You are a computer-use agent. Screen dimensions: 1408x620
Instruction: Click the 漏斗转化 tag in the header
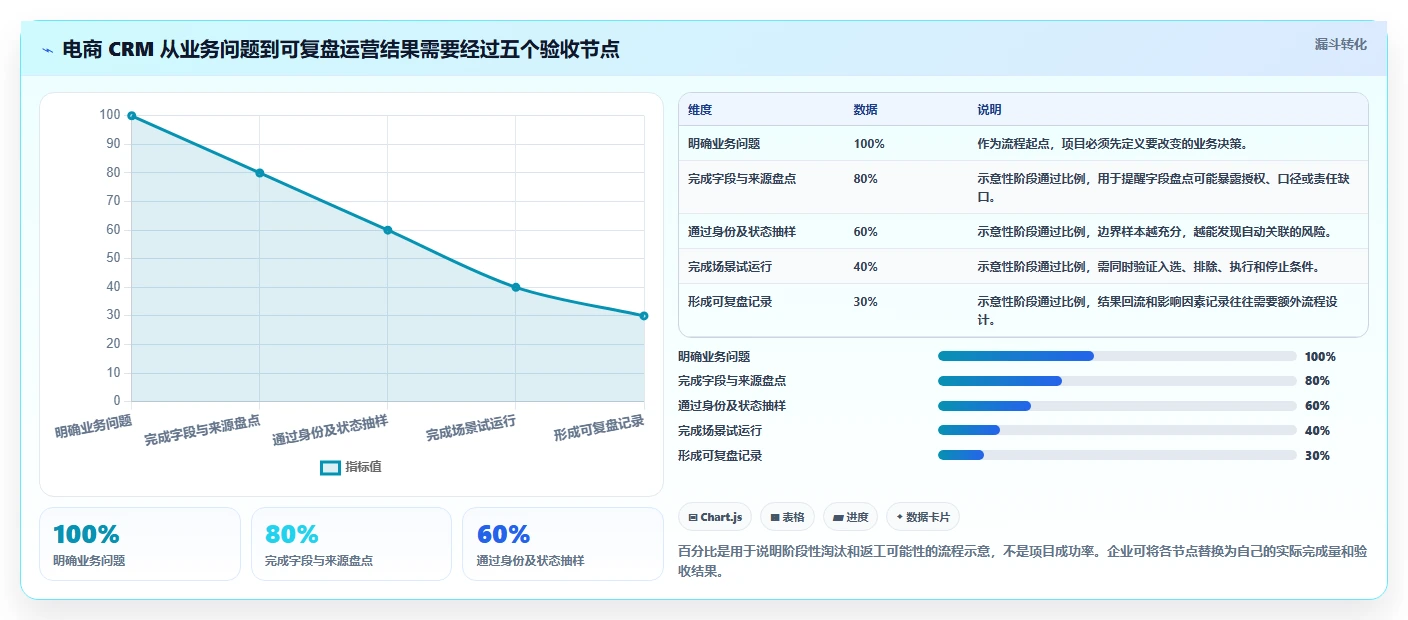[1340, 44]
